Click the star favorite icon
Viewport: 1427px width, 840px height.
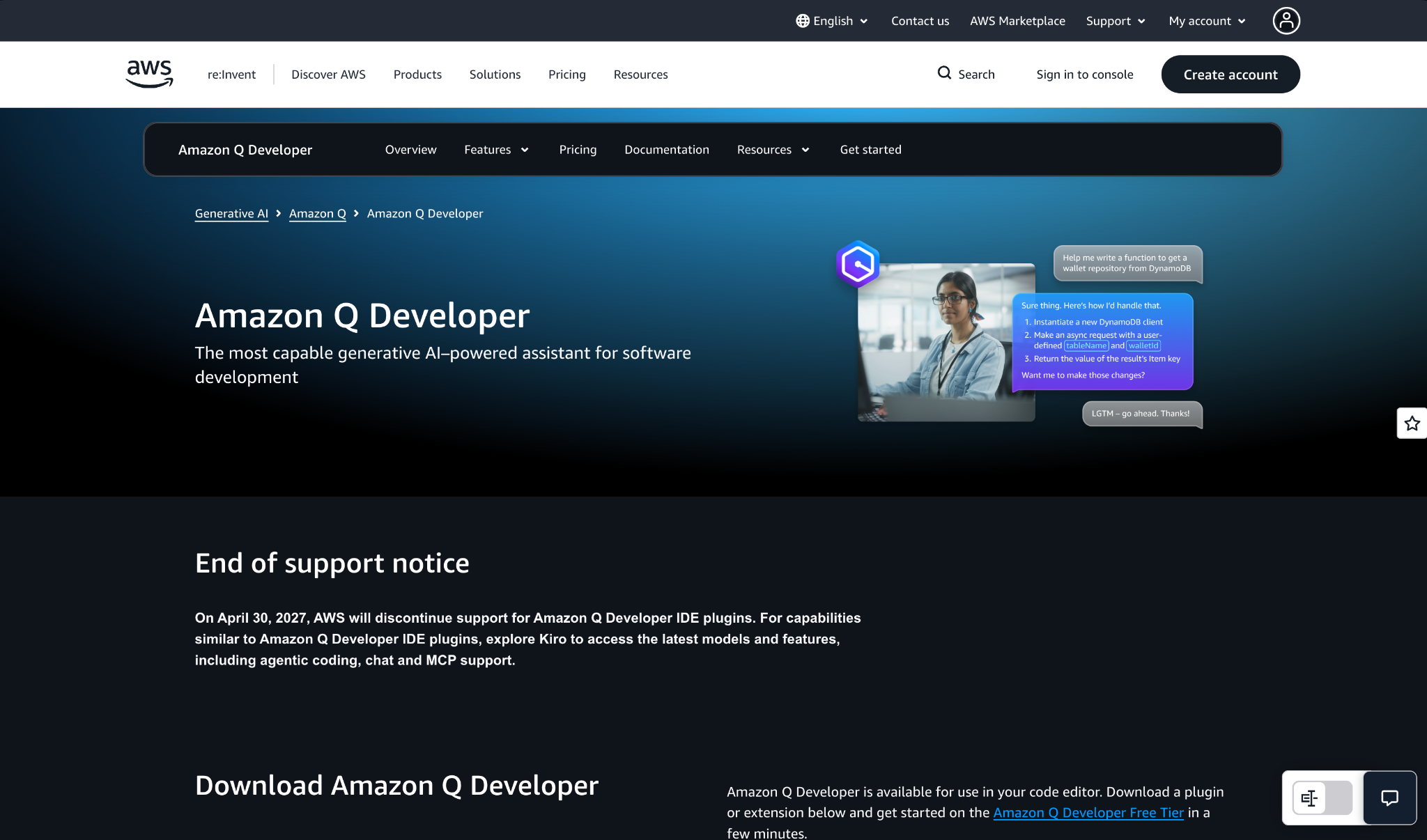(x=1412, y=423)
